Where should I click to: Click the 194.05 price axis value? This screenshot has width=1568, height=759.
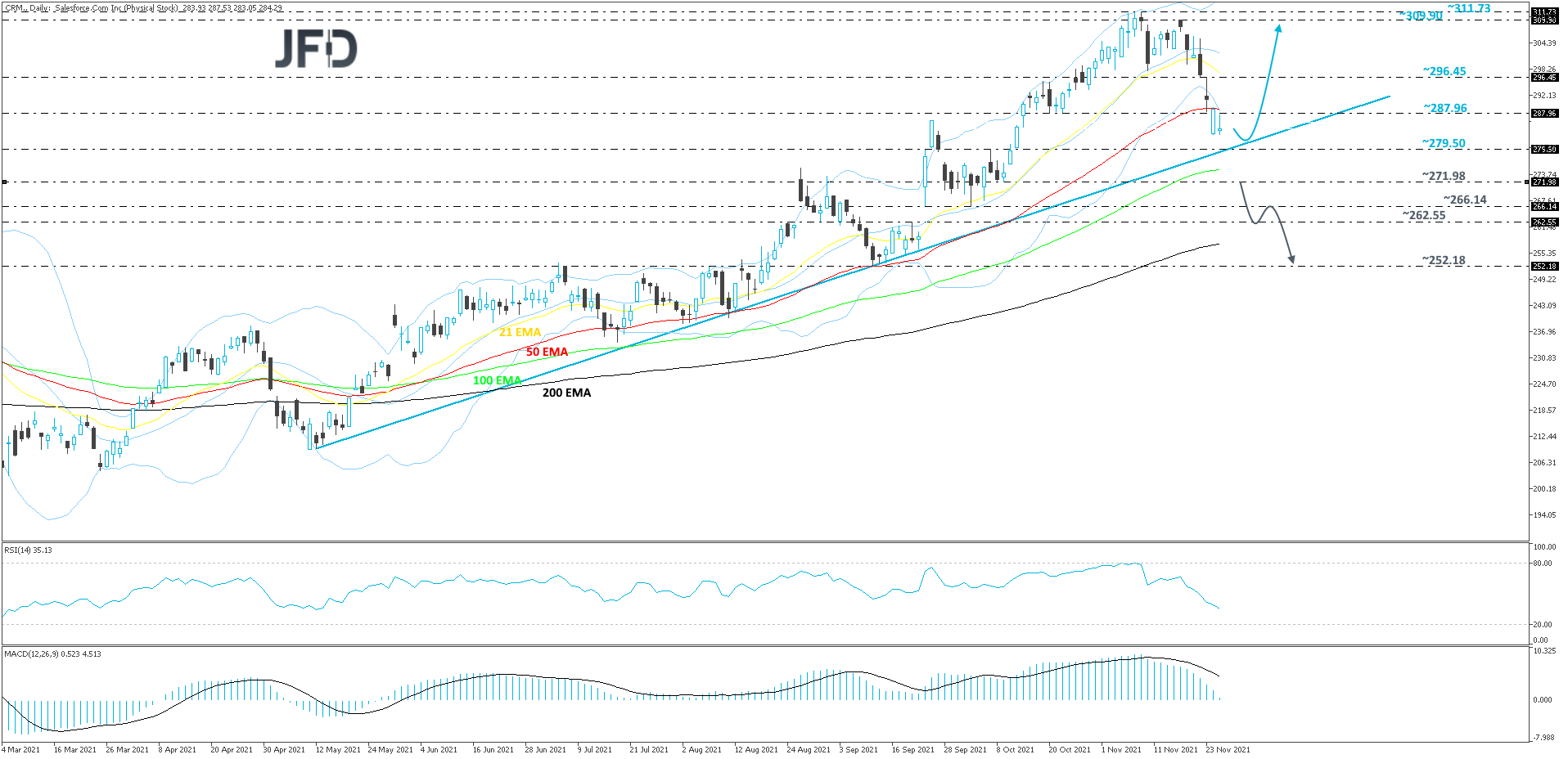(x=1544, y=515)
